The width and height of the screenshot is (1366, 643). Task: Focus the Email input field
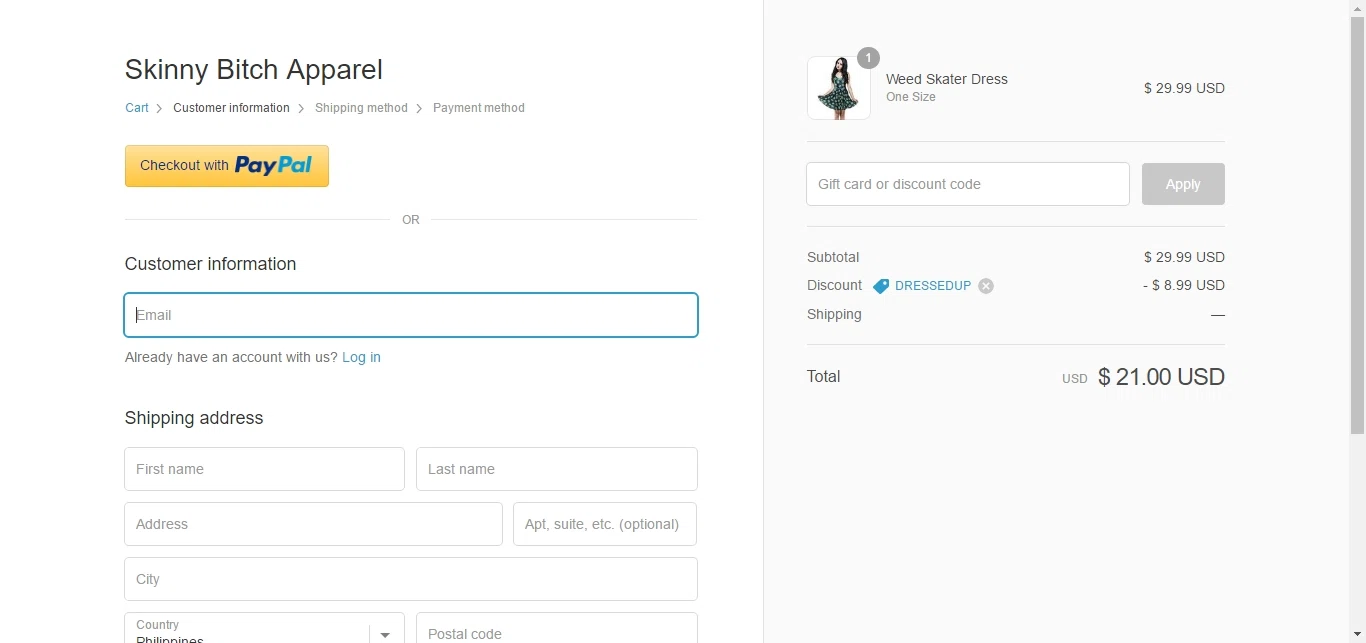pyautogui.click(x=411, y=315)
